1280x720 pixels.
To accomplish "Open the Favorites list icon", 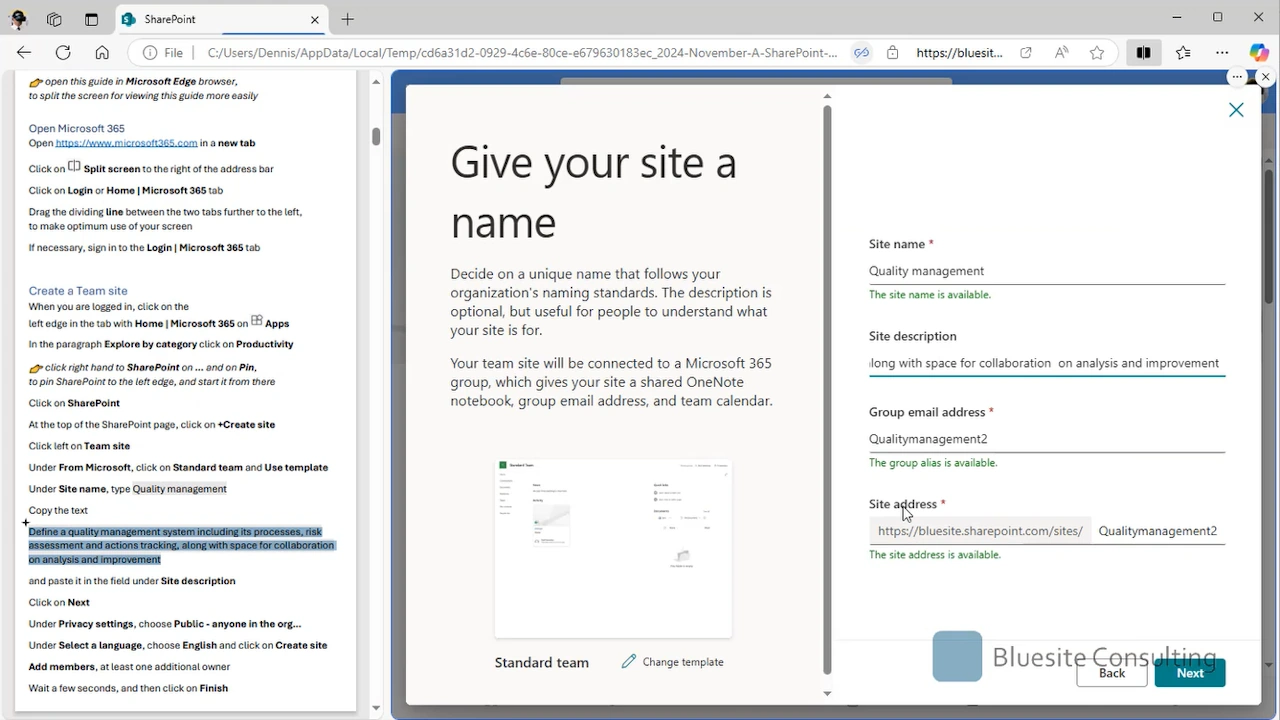I will pos(1183,53).
